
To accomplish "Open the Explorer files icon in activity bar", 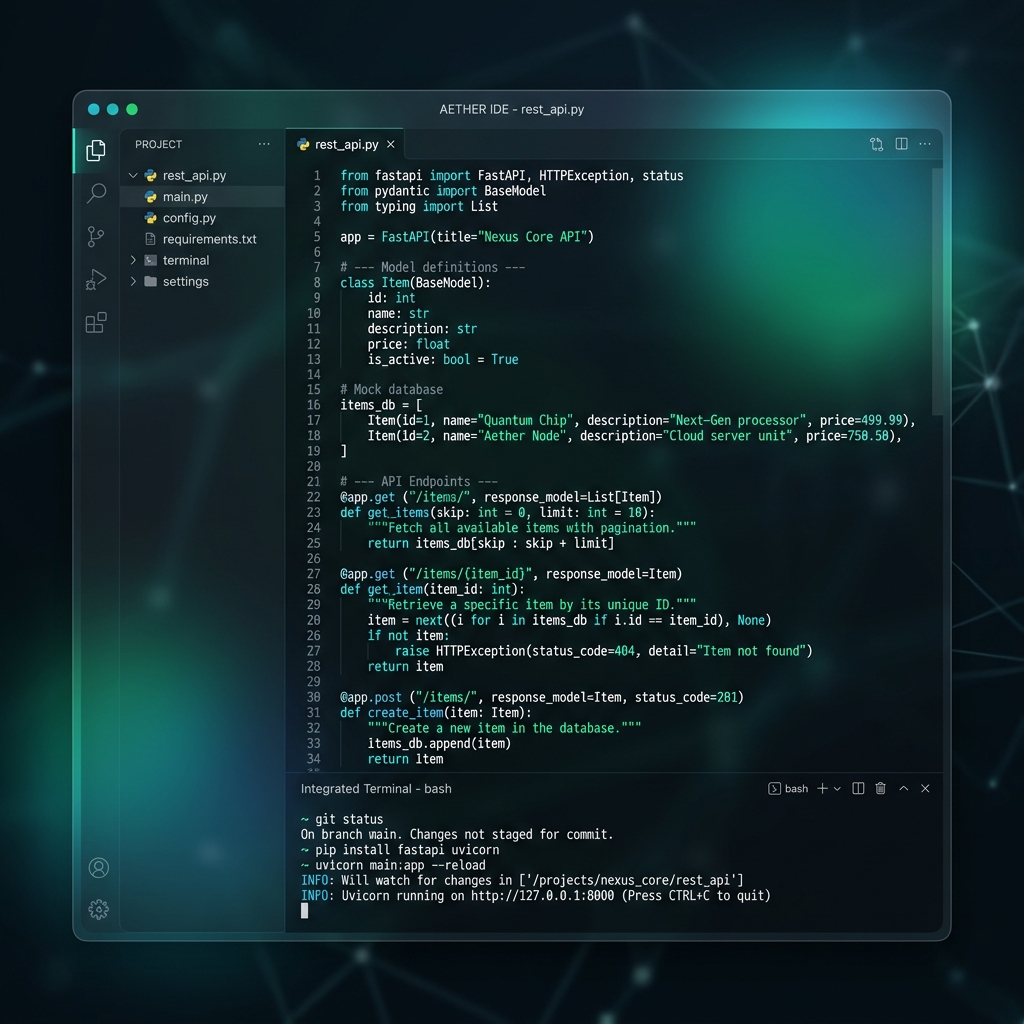I will coord(96,150).
